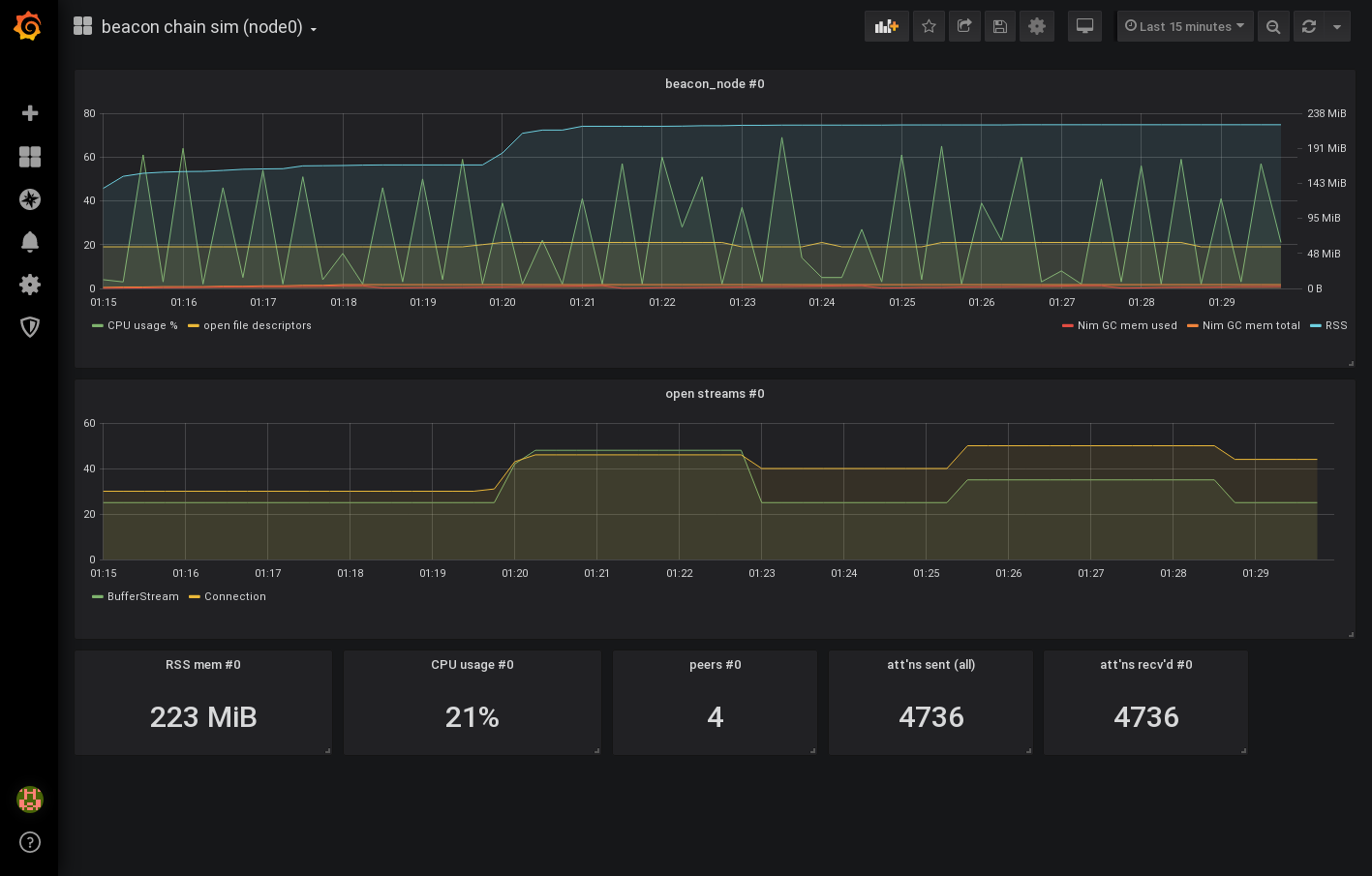Click the 238 MiB right axis label
The height and width of the screenshot is (876, 1372).
1326,113
